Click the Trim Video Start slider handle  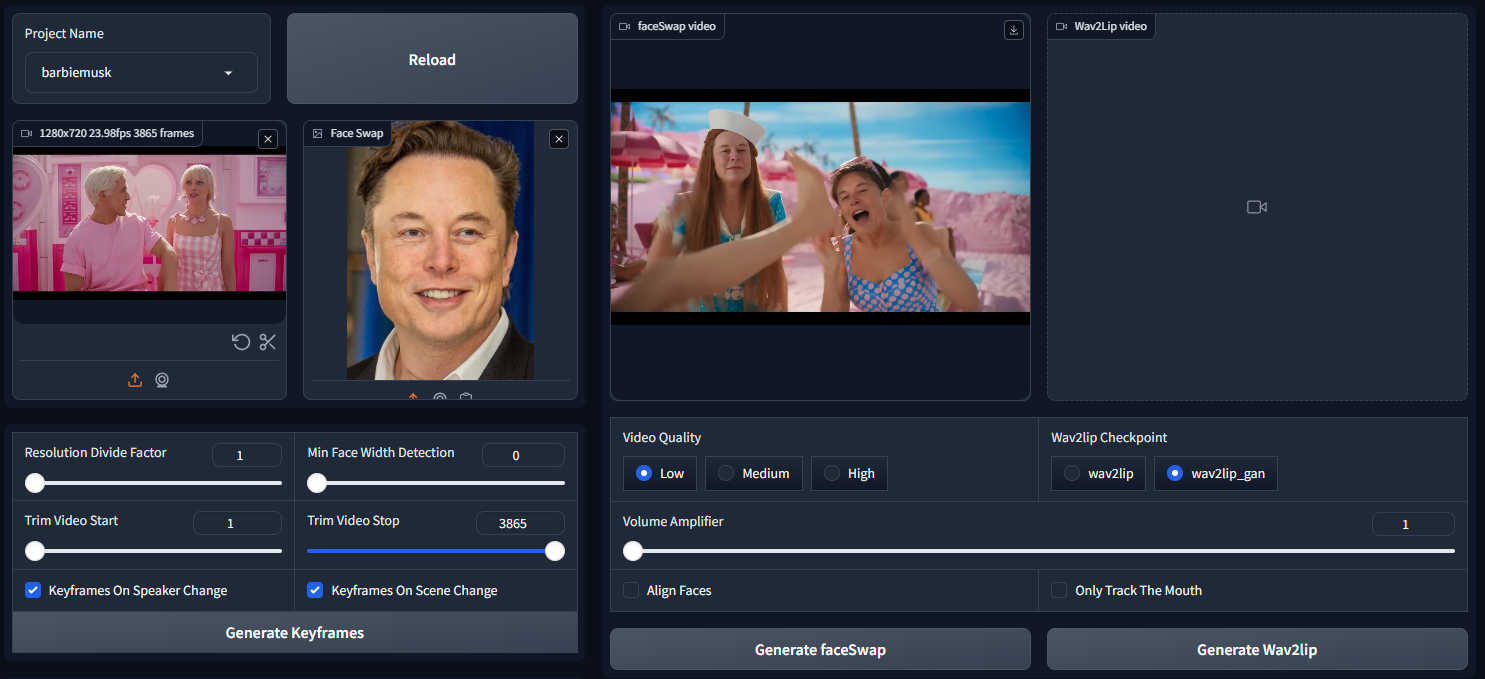point(35,551)
